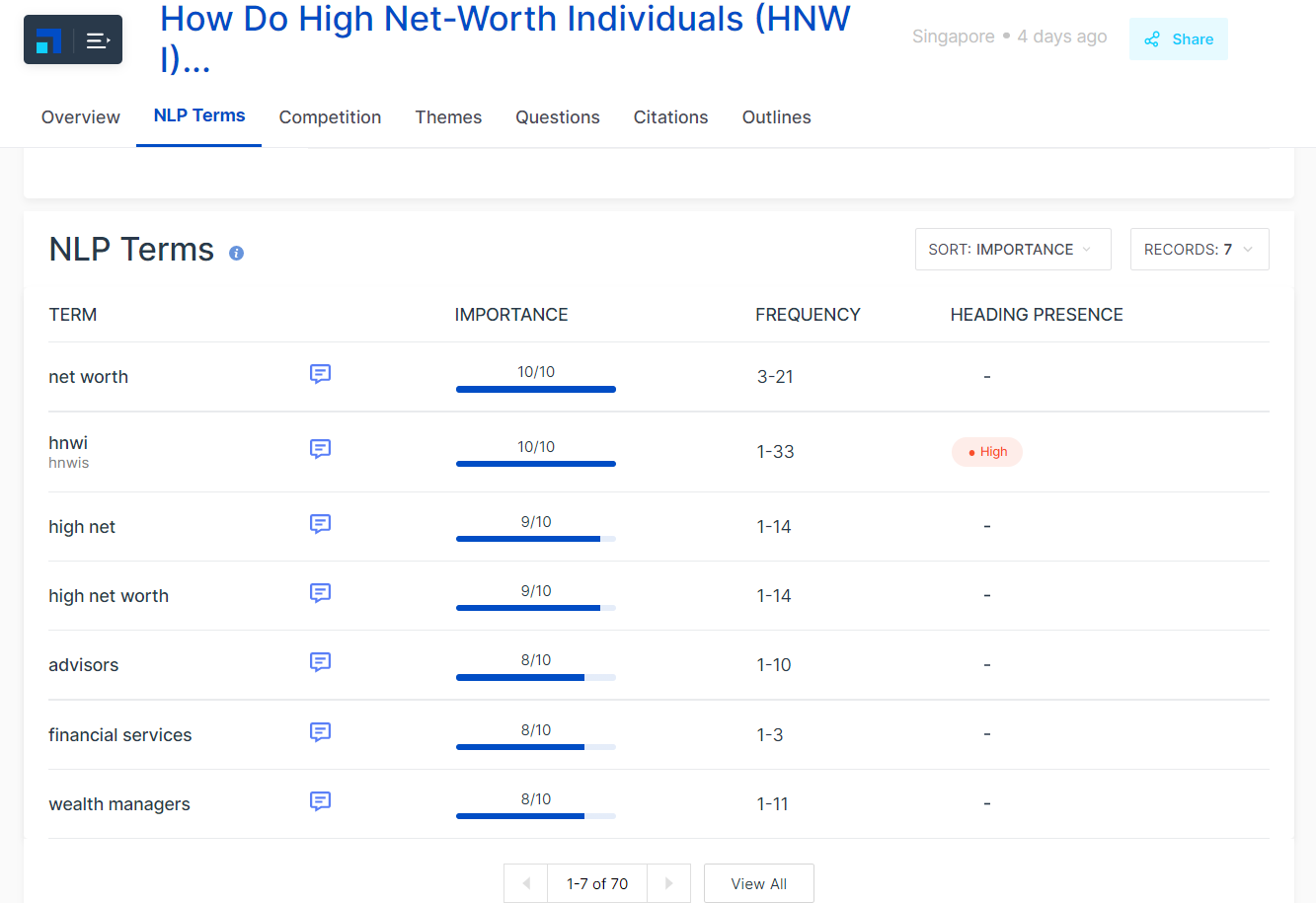Switch to the Questions tab

[557, 117]
